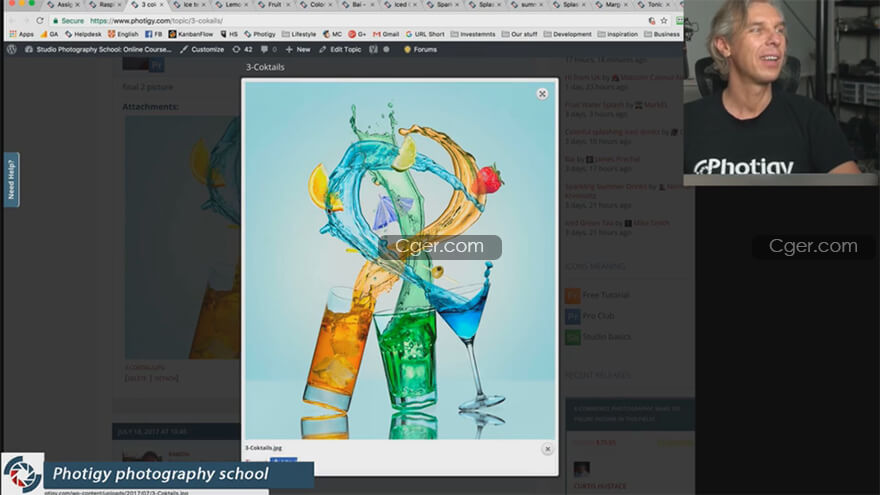Click New in the admin bar
Screen dimensions: 880x495
(298, 49)
